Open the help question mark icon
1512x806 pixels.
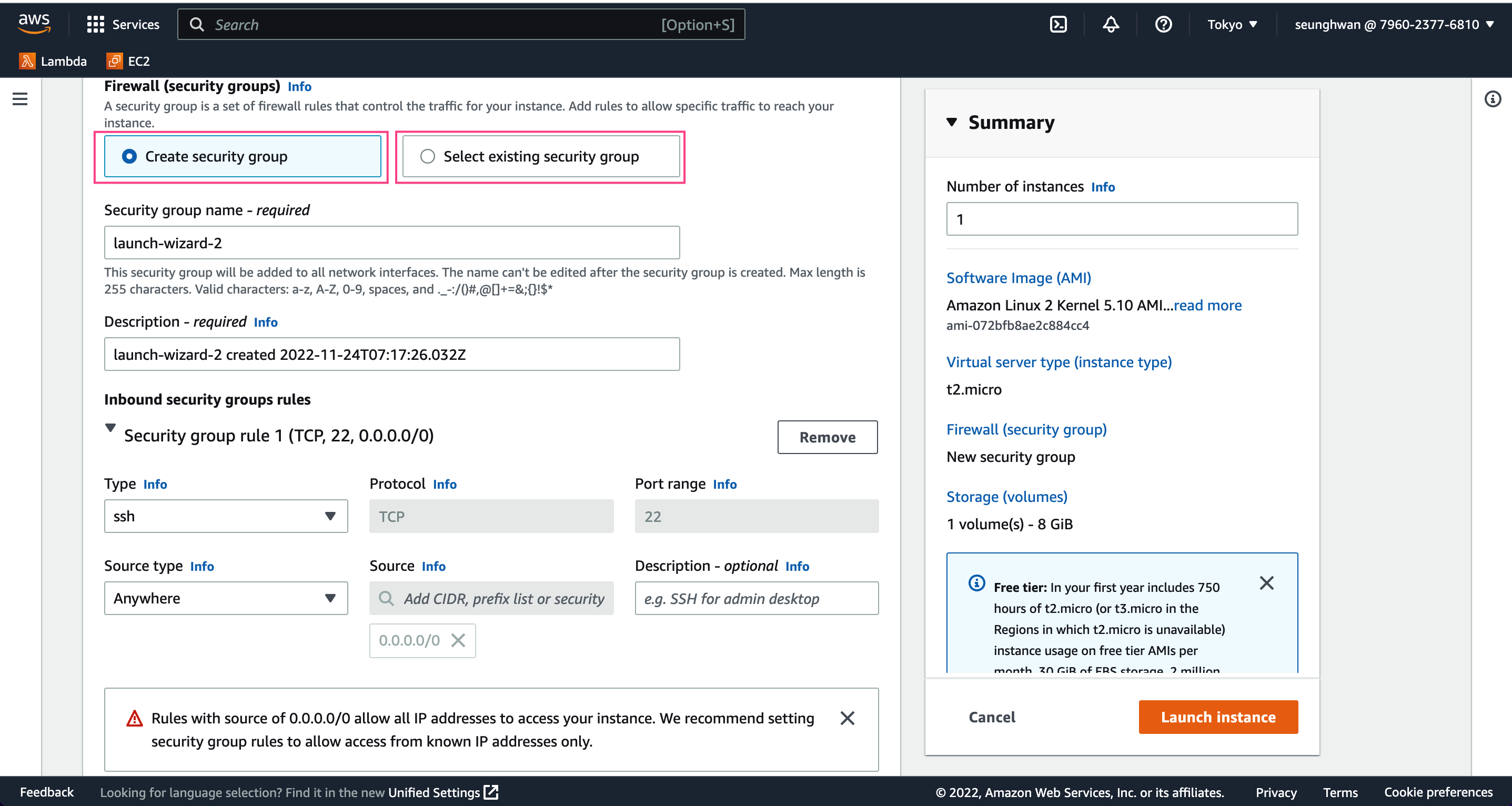pyautogui.click(x=1163, y=24)
